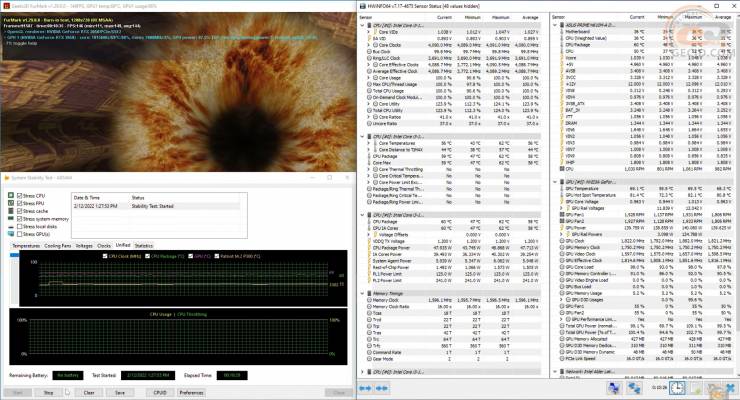Select the Unified tab

click(123, 245)
